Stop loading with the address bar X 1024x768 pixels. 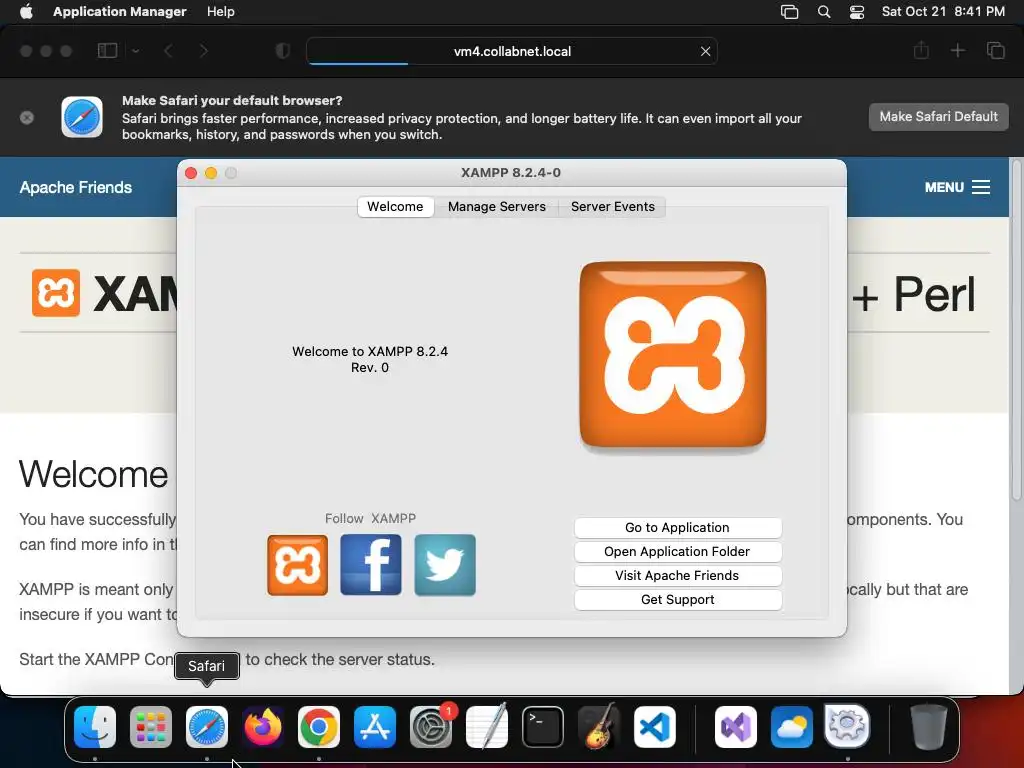point(705,52)
